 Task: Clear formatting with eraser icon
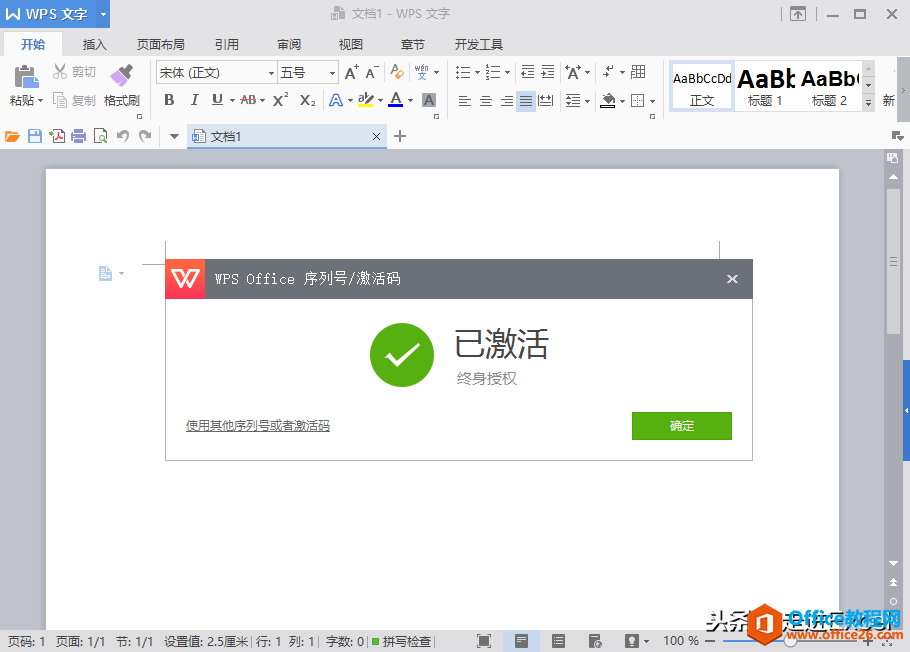[x=397, y=72]
